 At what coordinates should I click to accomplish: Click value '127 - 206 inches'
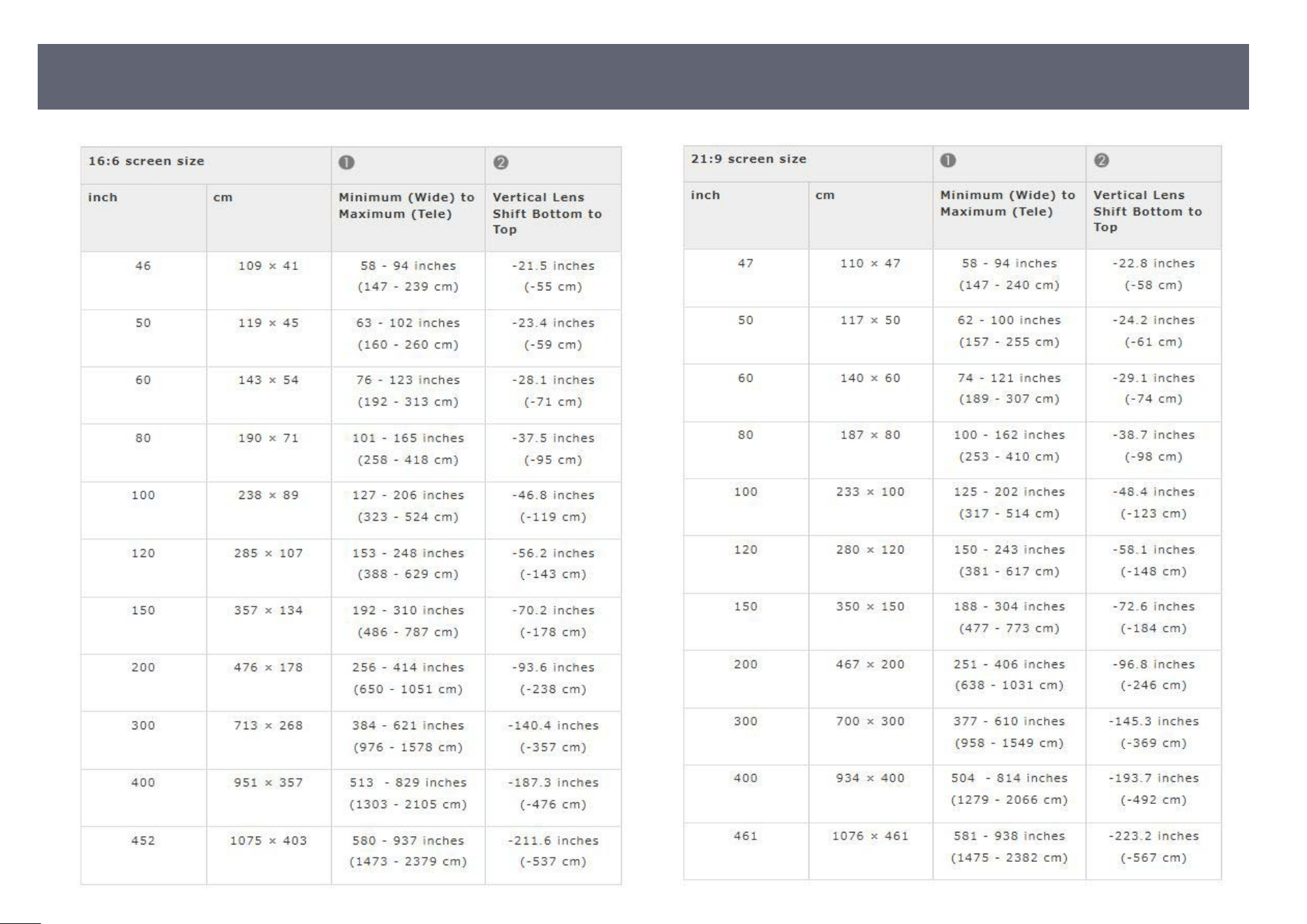(x=408, y=495)
